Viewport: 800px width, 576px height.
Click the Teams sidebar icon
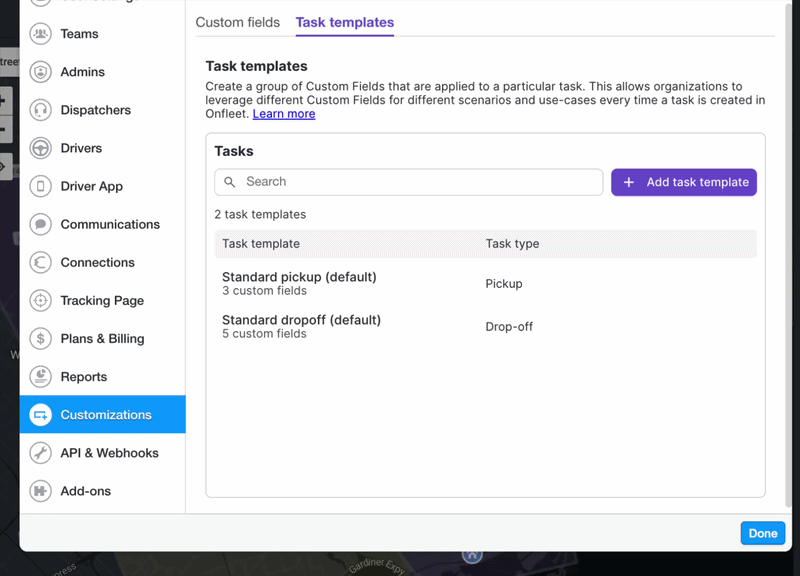pyautogui.click(x=40, y=34)
